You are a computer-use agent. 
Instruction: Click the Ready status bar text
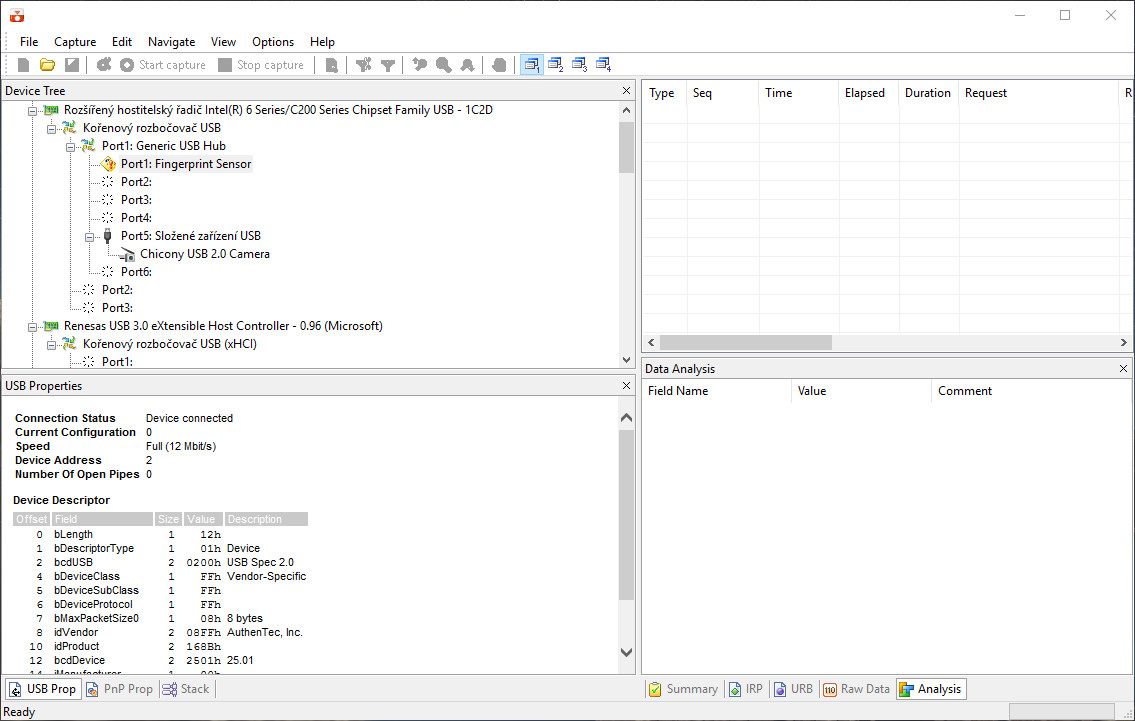point(19,712)
